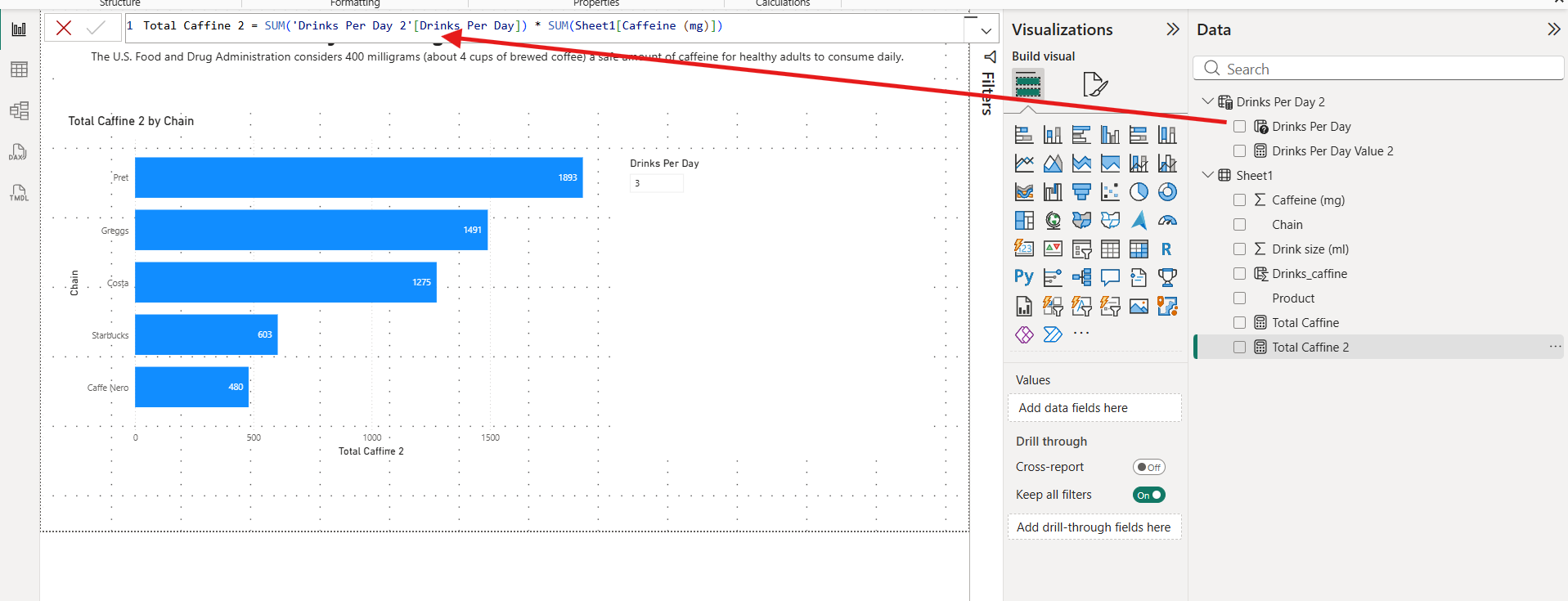Click the Drinks Per Day slicer value box
Screen dimensions: 1568x601
pos(656,183)
